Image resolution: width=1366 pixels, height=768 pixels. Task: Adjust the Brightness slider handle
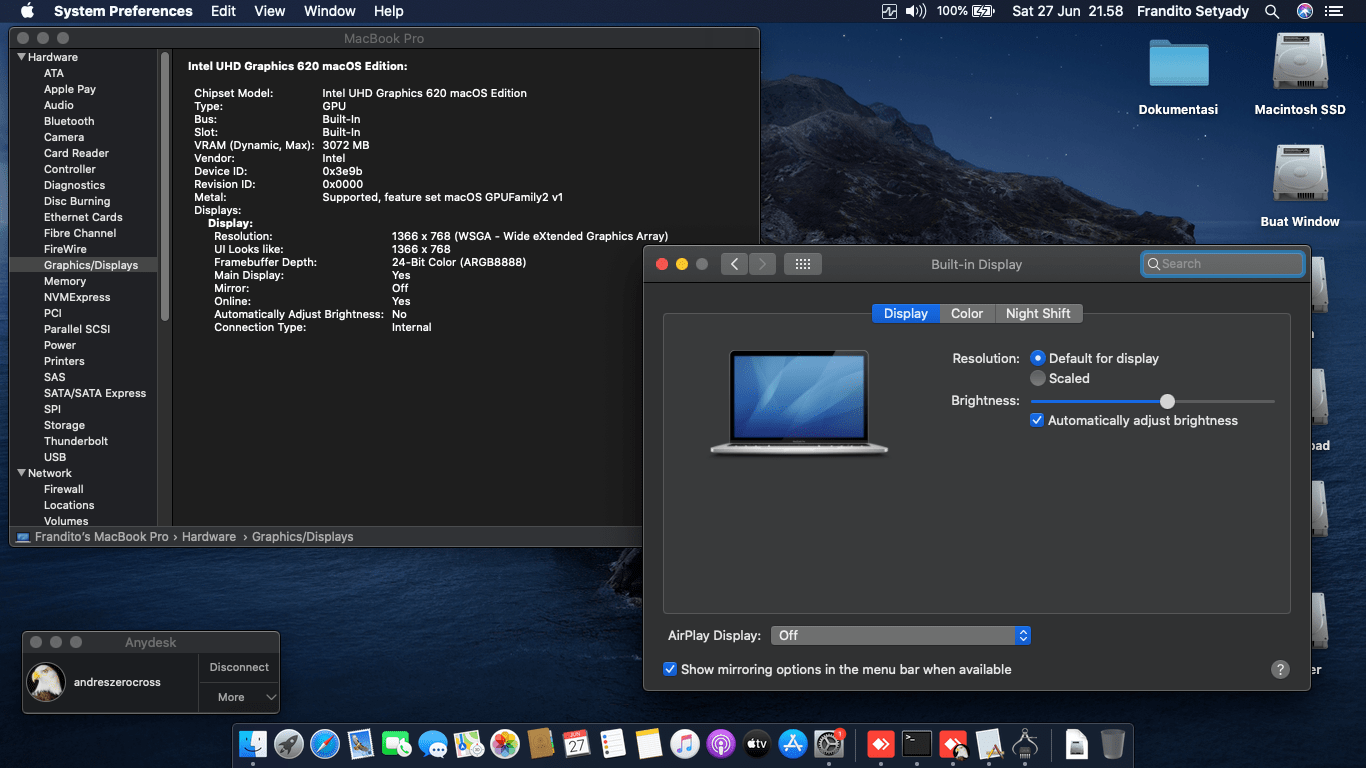pos(1167,401)
